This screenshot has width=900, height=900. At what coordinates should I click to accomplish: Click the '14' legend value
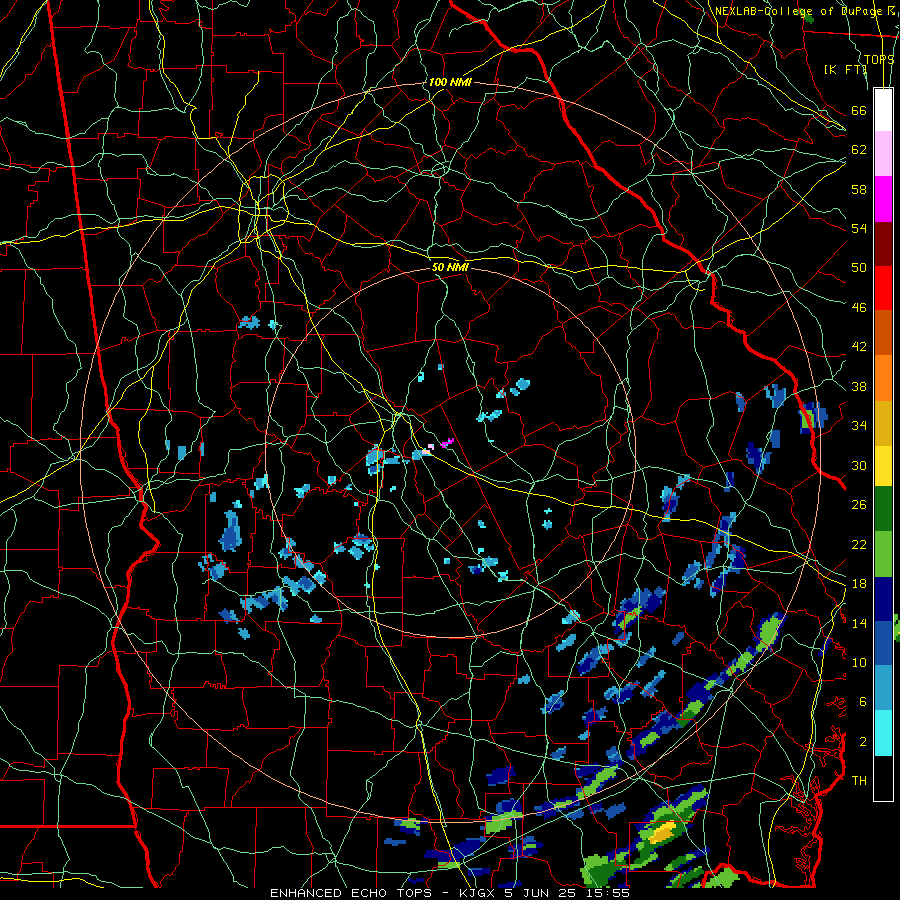[x=859, y=623]
